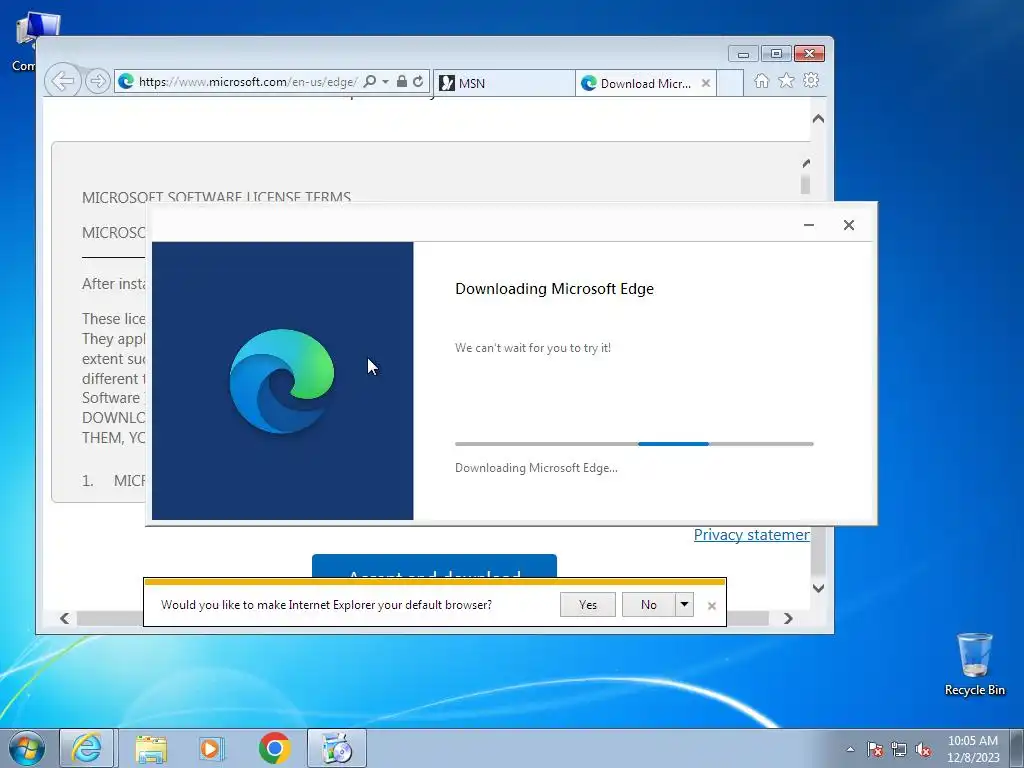1024x768 pixels.
Task: Click the Edge favicon in the address bar
Action: pos(126,81)
